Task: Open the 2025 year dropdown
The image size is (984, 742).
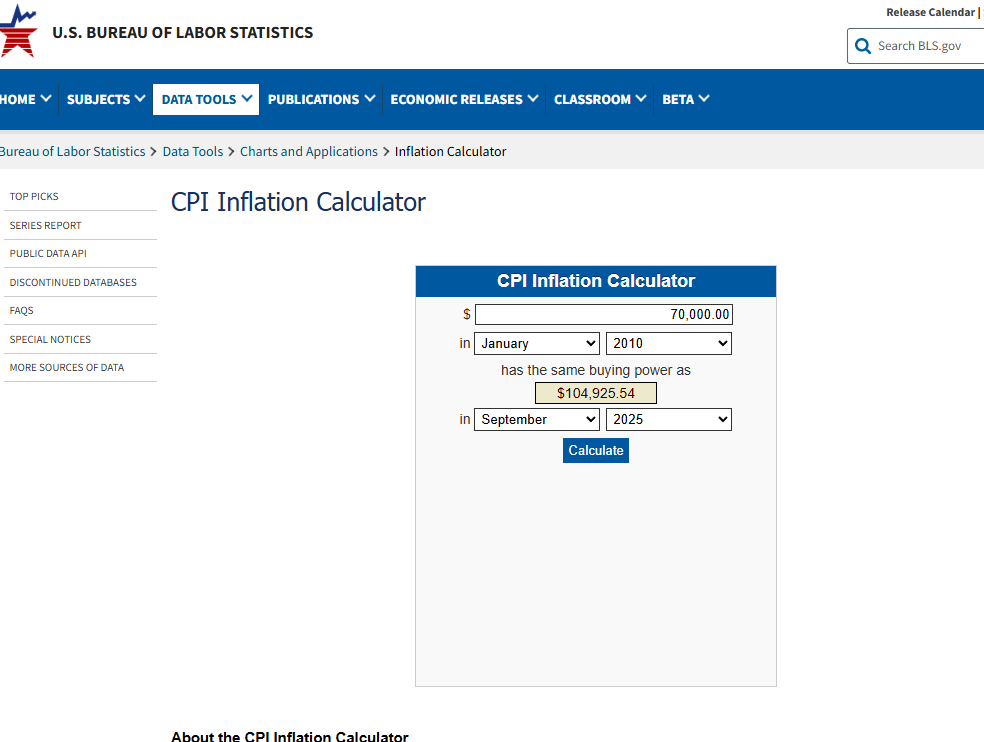Action: (669, 419)
